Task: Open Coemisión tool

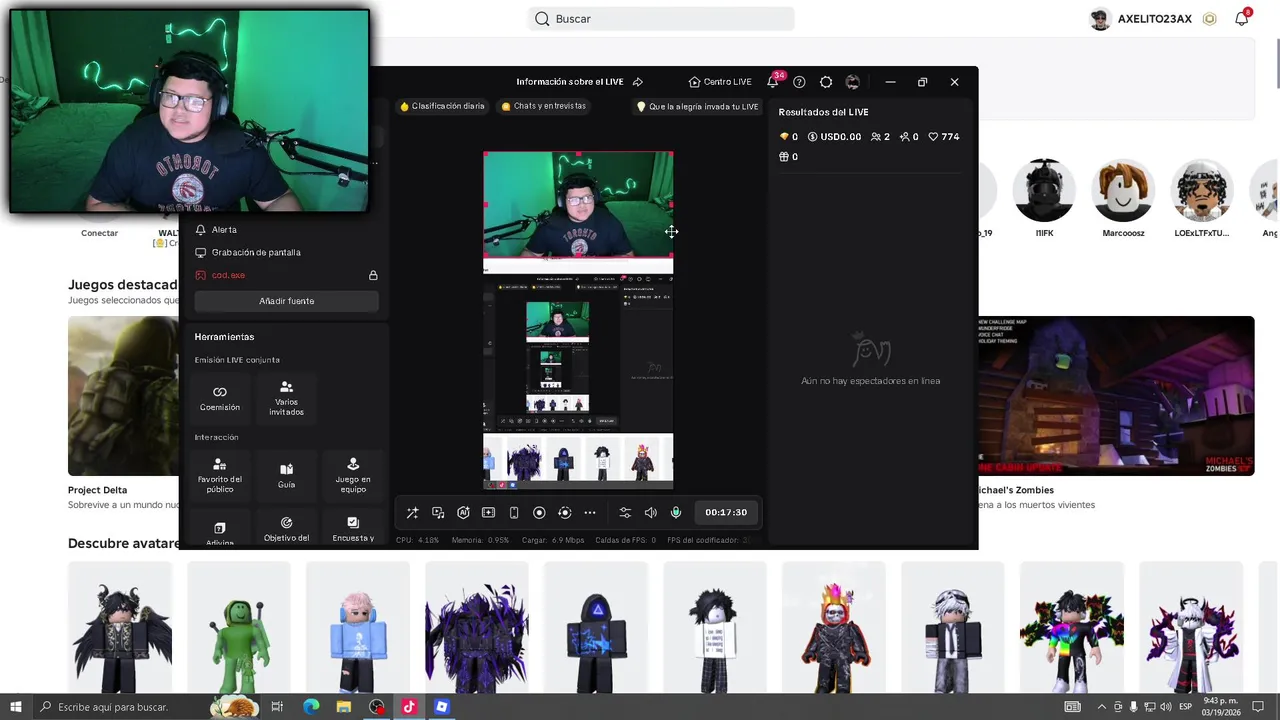Action: tap(220, 398)
